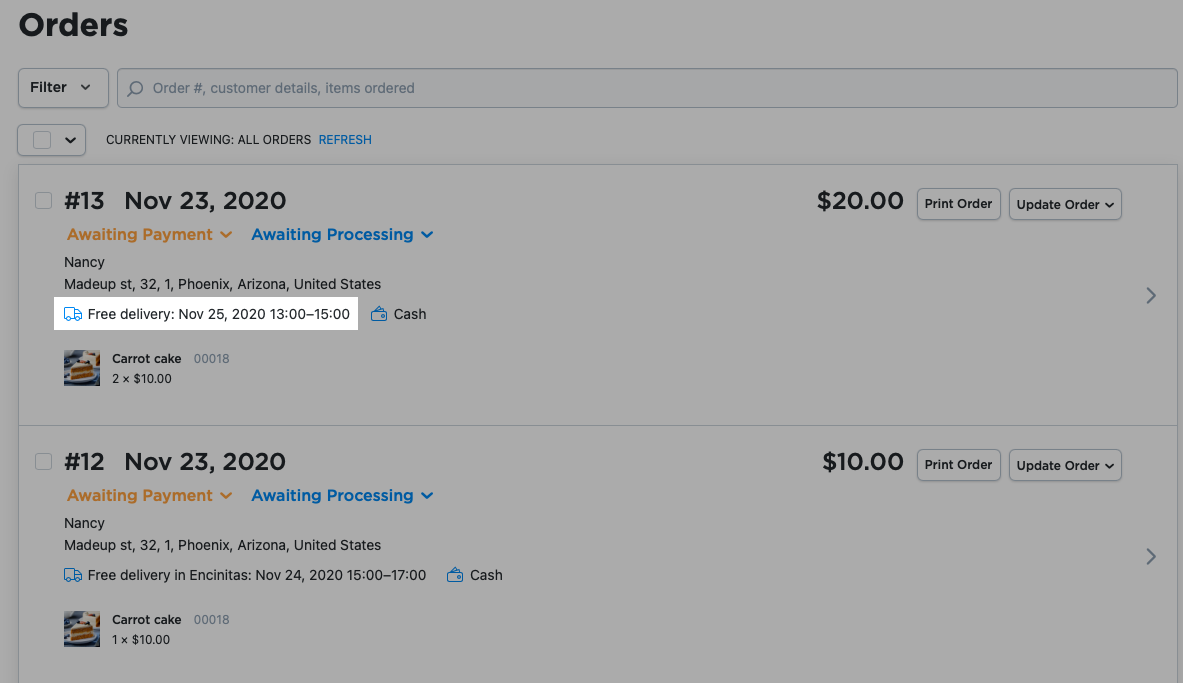
Task: Click the Cash wallet icon on order #13
Action: (x=379, y=314)
